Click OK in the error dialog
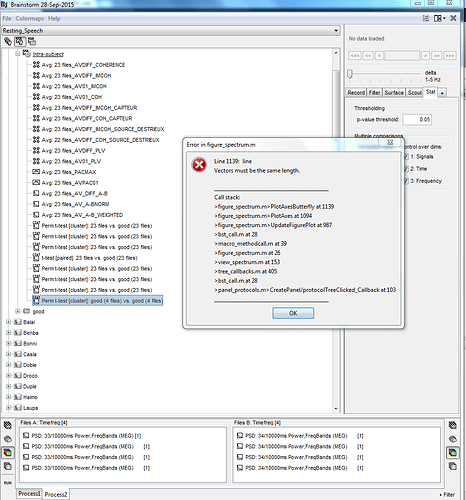The height and width of the screenshot is (500, 466). click(293, 313)
